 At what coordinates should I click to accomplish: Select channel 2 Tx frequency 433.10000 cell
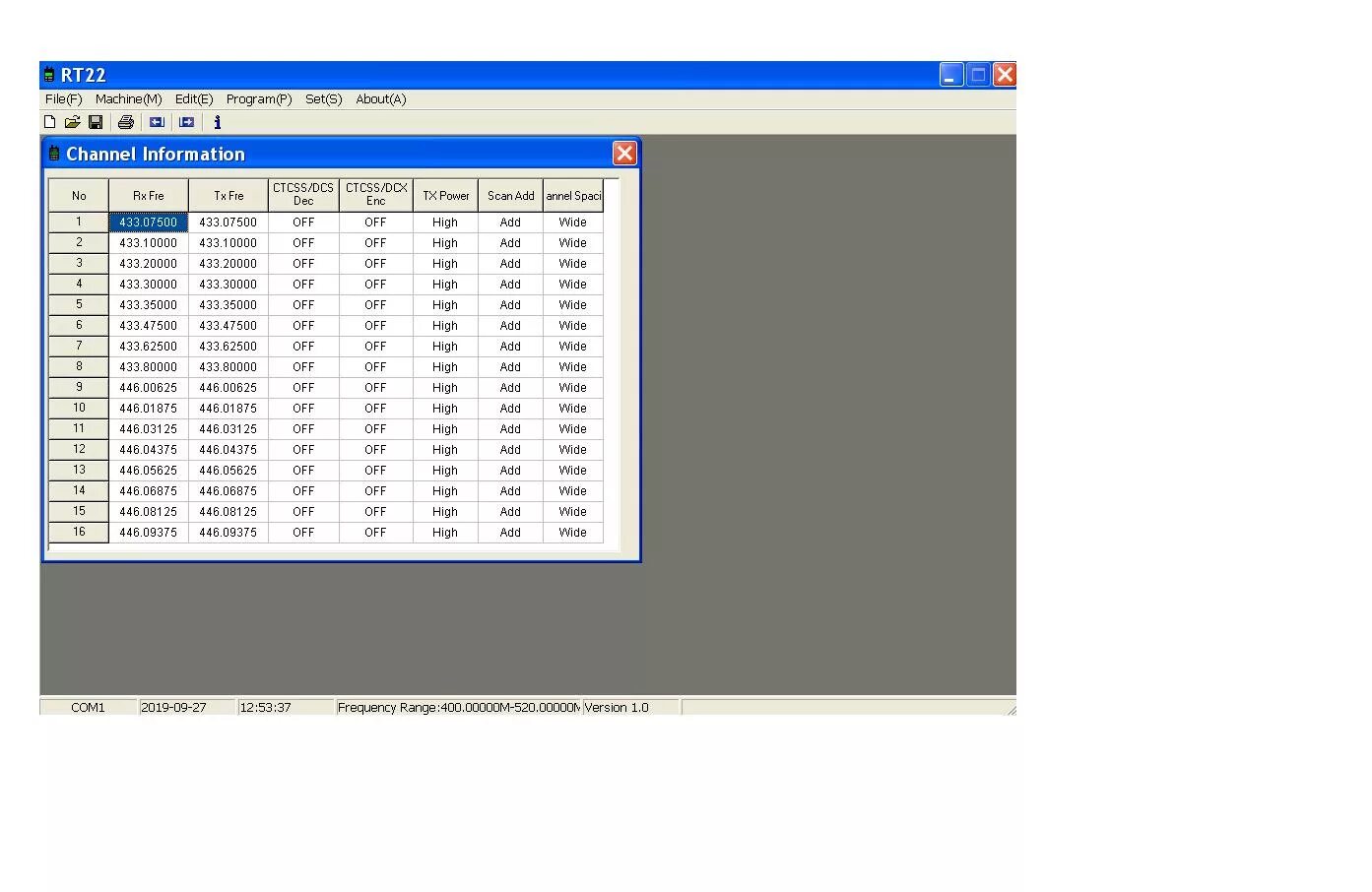click(x=229, y=243)
